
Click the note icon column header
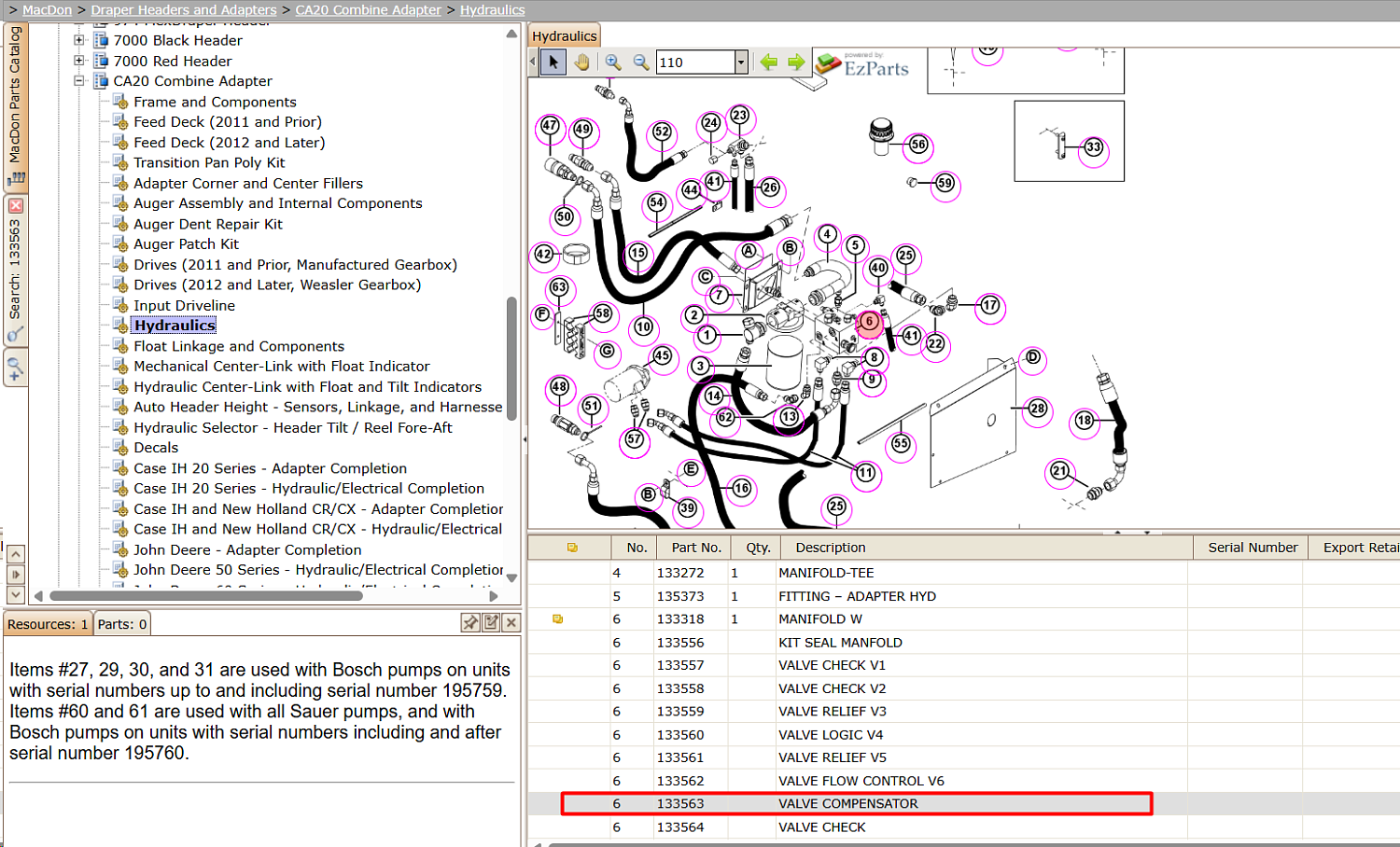[572, 548]
